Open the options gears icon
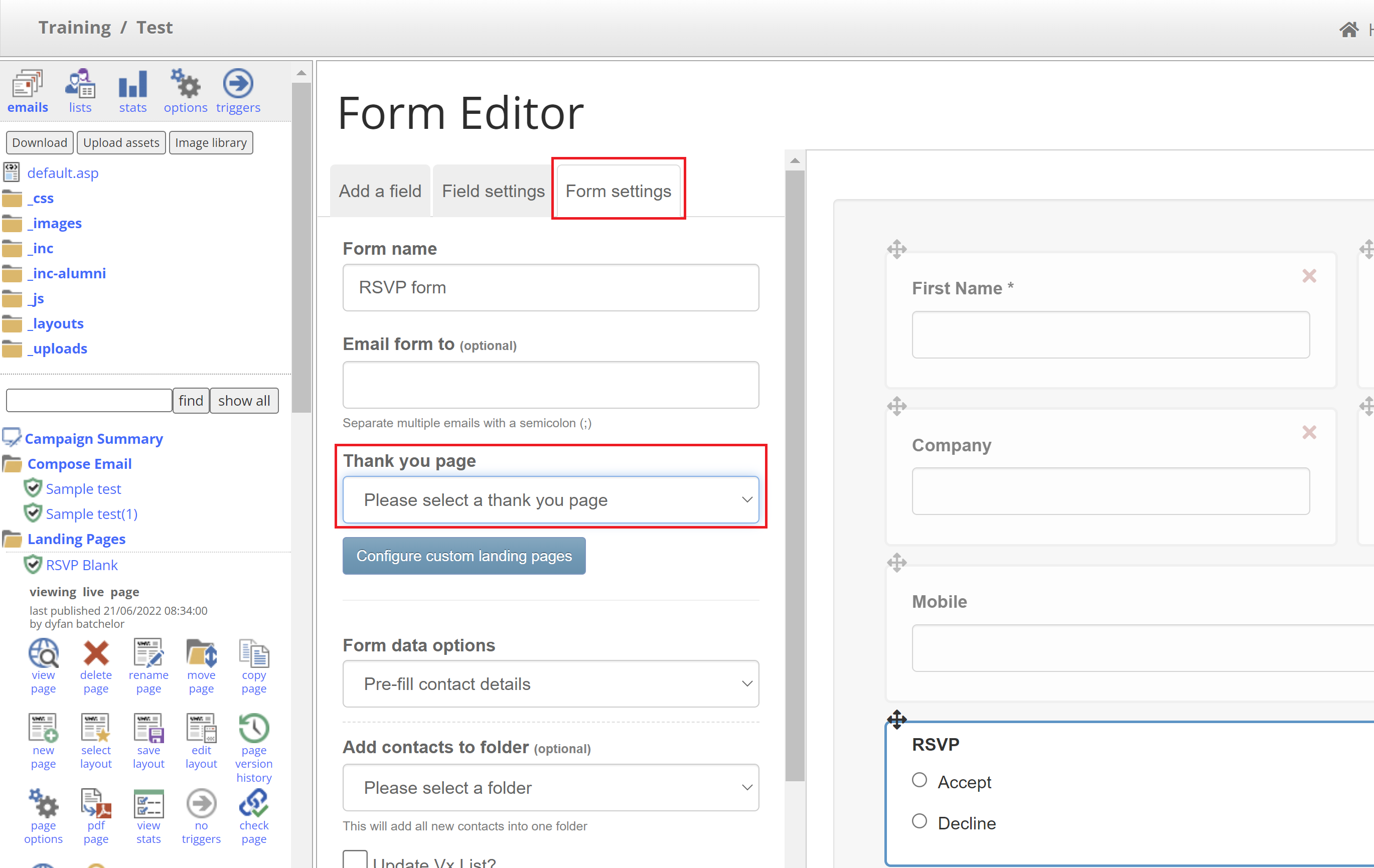This screenshot has width=1374, height=868. (x=186, y=84)
